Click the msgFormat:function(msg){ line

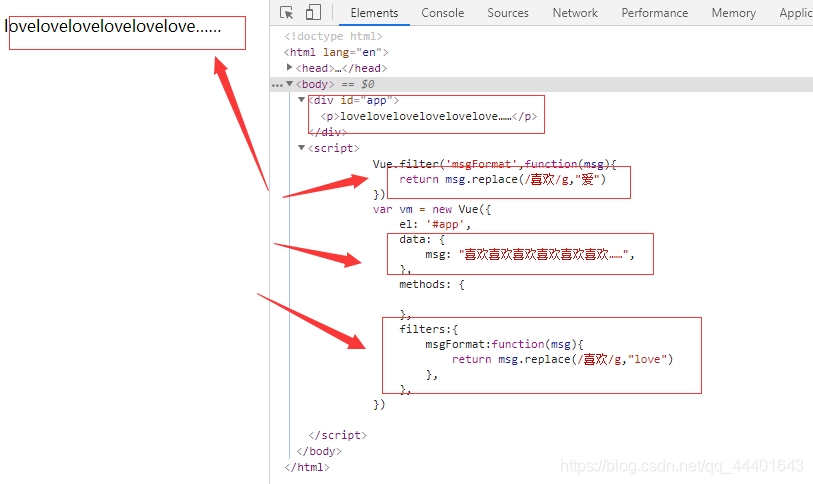504,344
